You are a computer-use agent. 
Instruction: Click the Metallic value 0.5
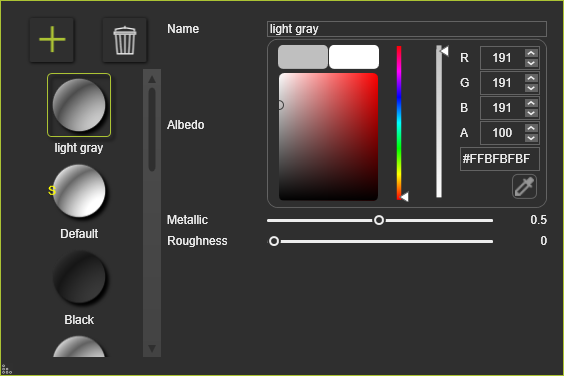coord(538,220)
